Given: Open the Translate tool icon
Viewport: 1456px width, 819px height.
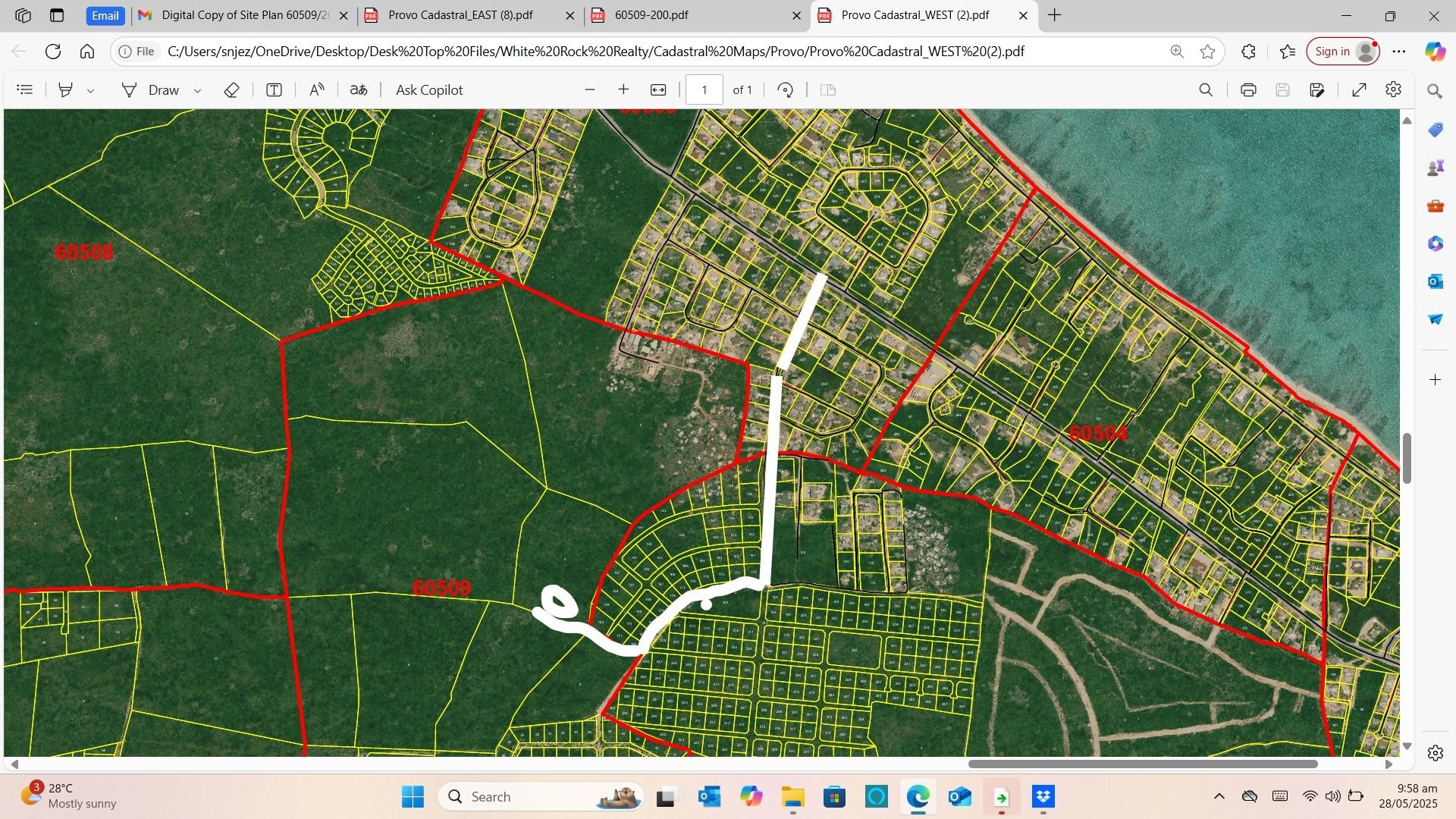Looking at the screenshot, I should [x=359, y=90].
